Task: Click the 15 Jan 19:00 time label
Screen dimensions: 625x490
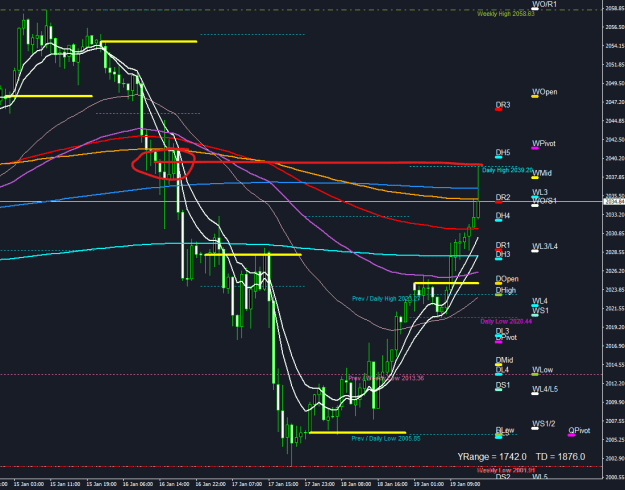Action: pos(101,484)
